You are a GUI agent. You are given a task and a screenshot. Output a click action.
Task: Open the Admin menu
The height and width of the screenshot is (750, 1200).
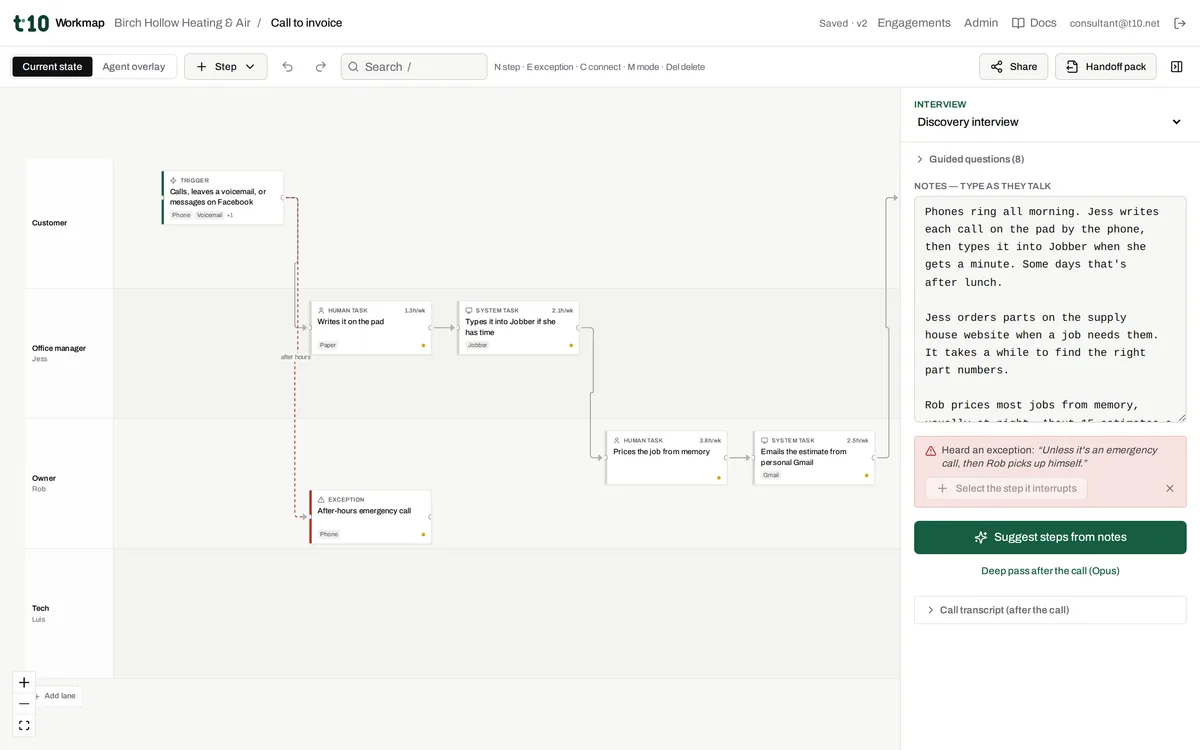(x=981, y=23)
